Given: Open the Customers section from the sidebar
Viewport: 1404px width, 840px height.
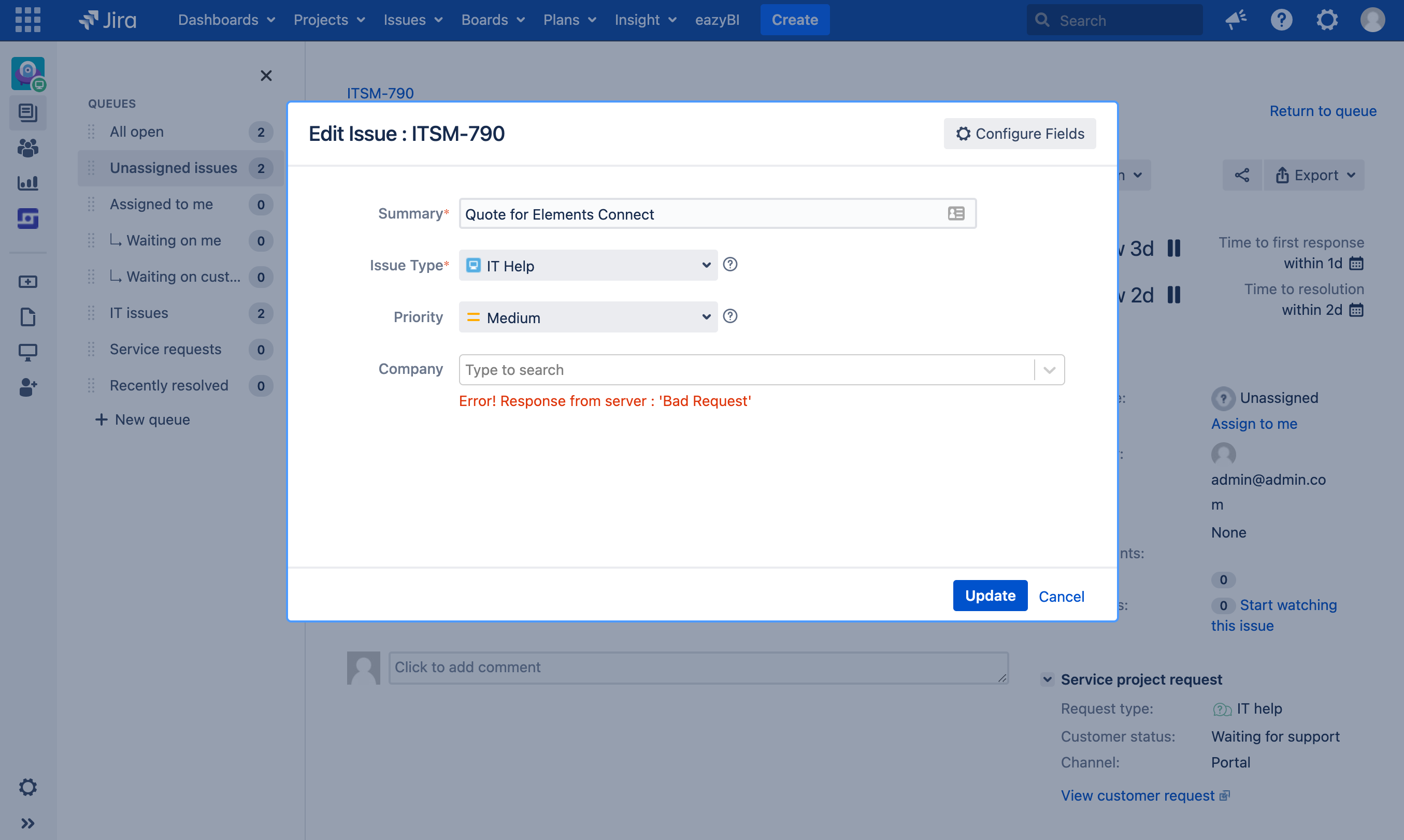Looking at the screenshot, I should [x=28, y=148].
